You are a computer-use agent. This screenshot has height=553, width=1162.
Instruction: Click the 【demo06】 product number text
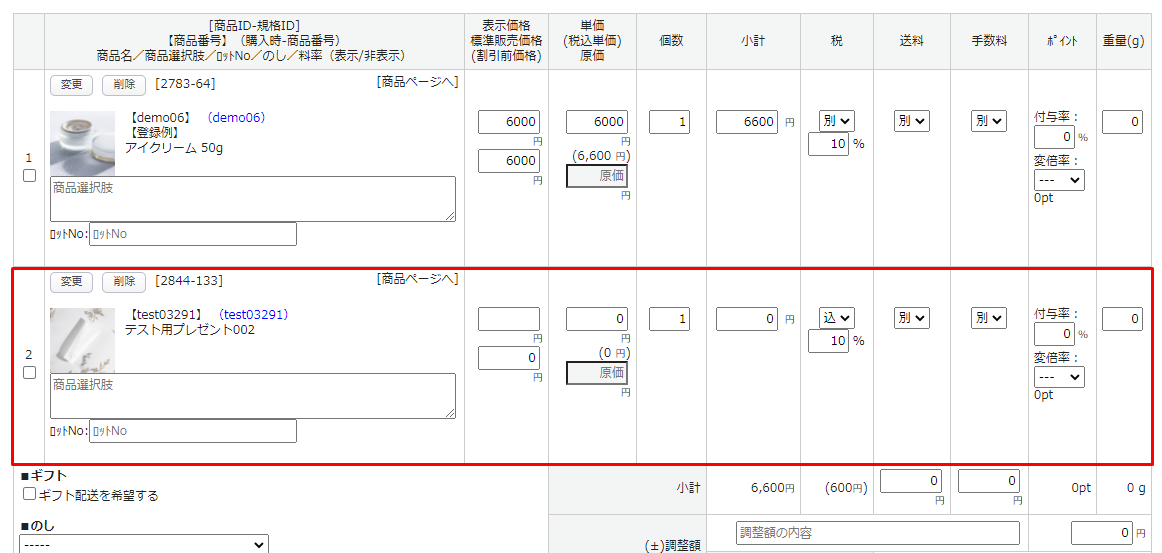pyautogui.click(x=161, y=117)
